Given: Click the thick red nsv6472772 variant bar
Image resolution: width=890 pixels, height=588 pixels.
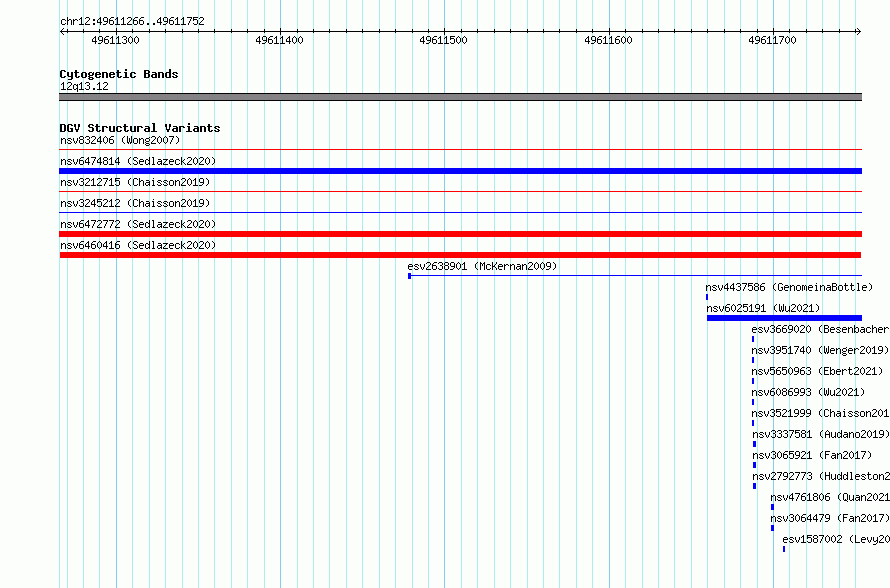Looking at the screenshot, I should tap(460, 234).
